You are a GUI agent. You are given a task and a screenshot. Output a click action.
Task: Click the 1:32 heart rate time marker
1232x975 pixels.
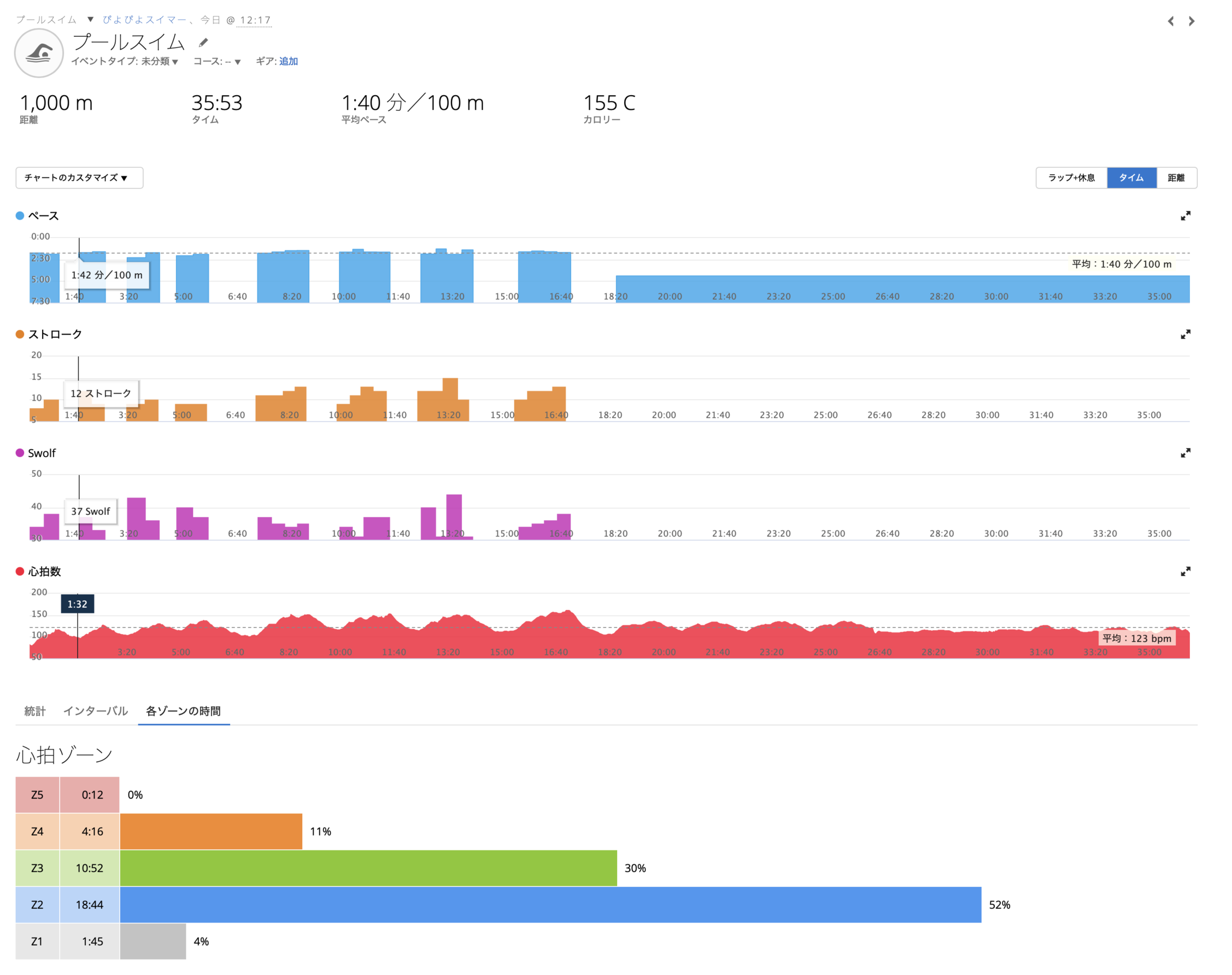(77, 604)
